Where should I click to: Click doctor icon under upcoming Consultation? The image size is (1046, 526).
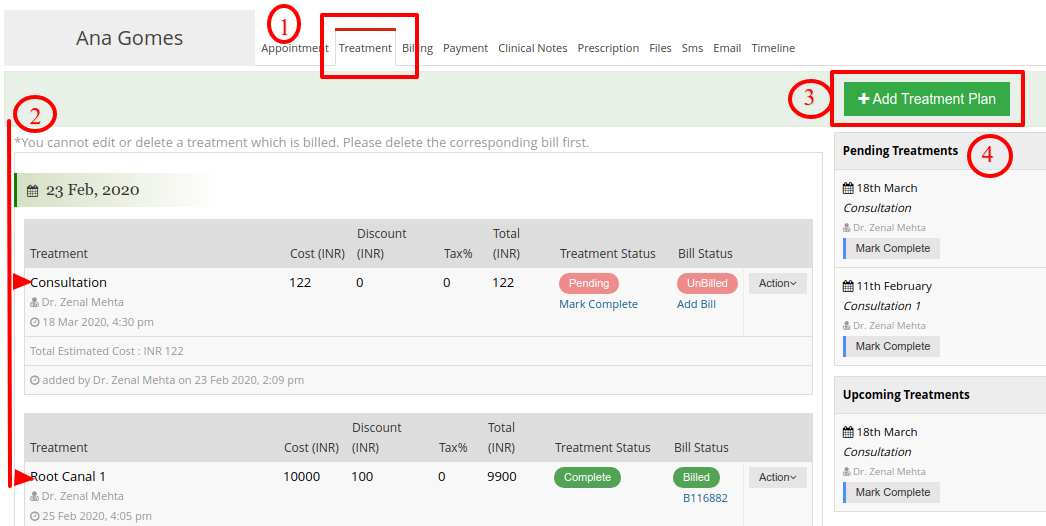[x=847, y=472]
